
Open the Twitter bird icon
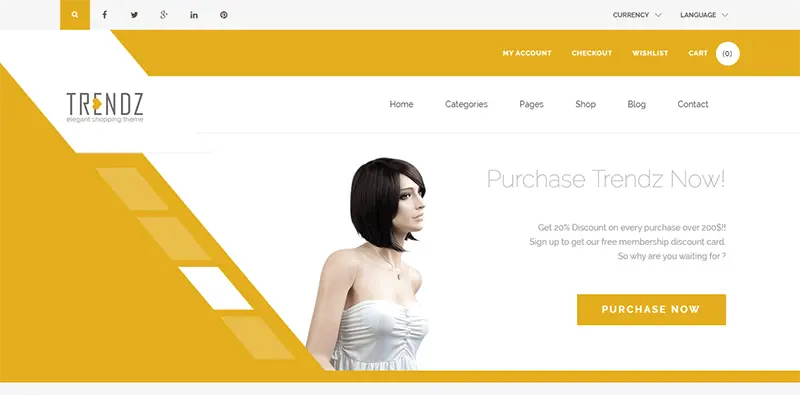click(134, 15)
